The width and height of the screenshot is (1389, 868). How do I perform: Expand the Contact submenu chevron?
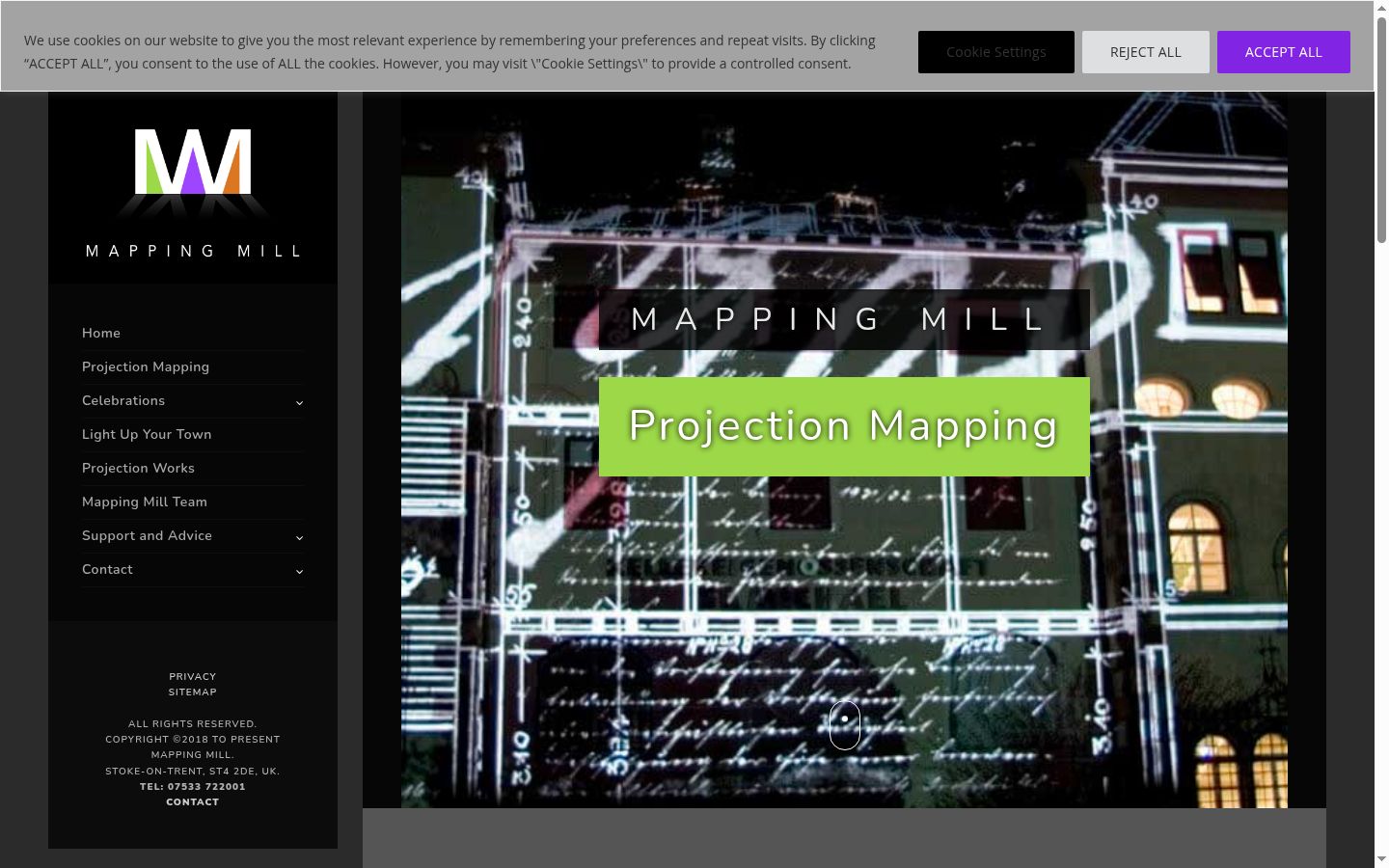(x=299, y=571)
